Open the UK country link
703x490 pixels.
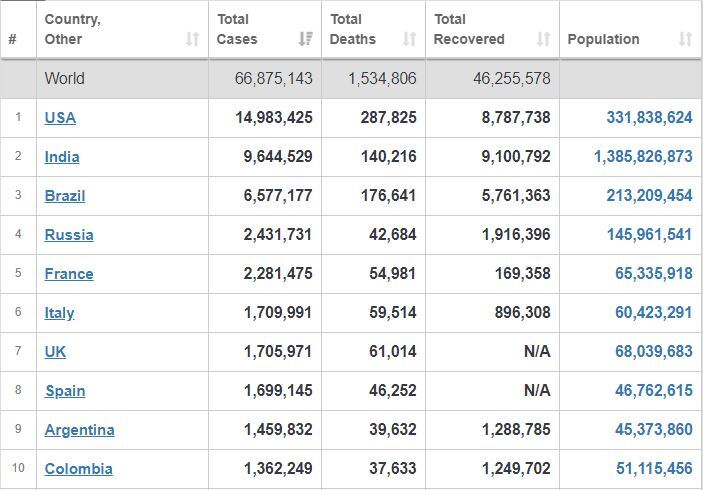[x=55, y=351]
